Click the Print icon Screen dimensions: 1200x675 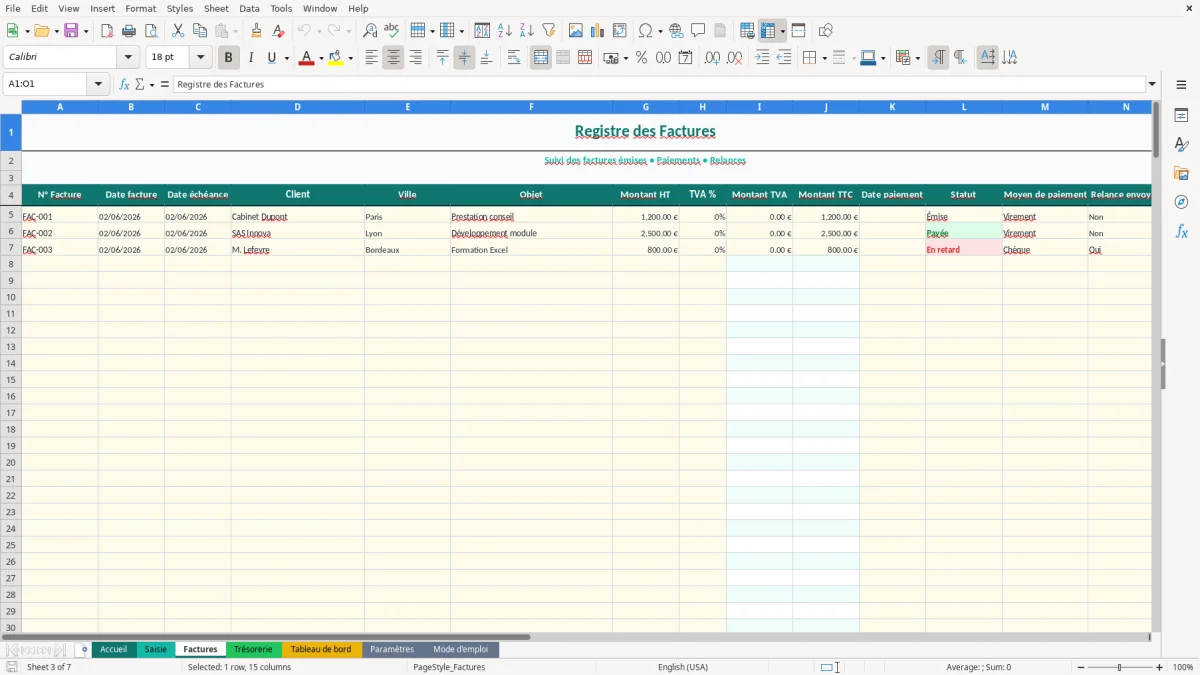(129, 31)
